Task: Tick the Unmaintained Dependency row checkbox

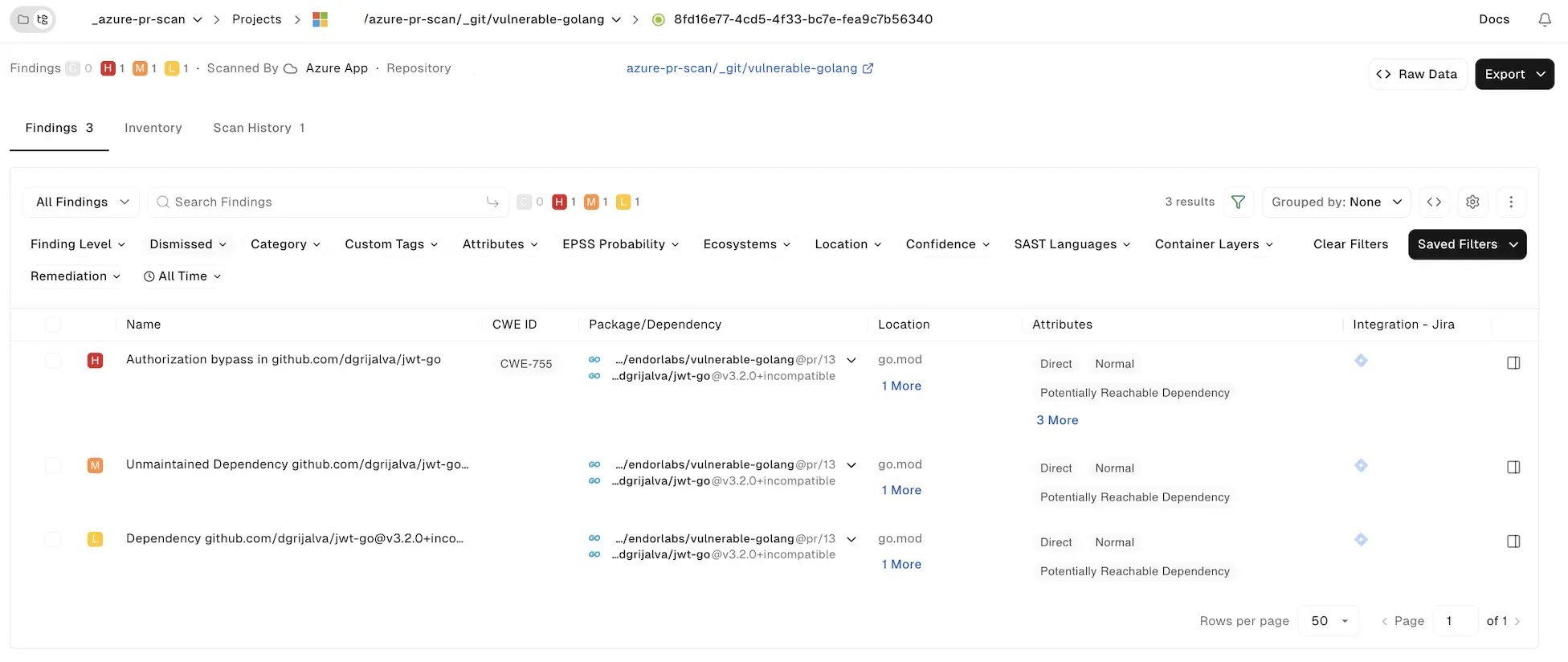Action: tap(53, 465)
